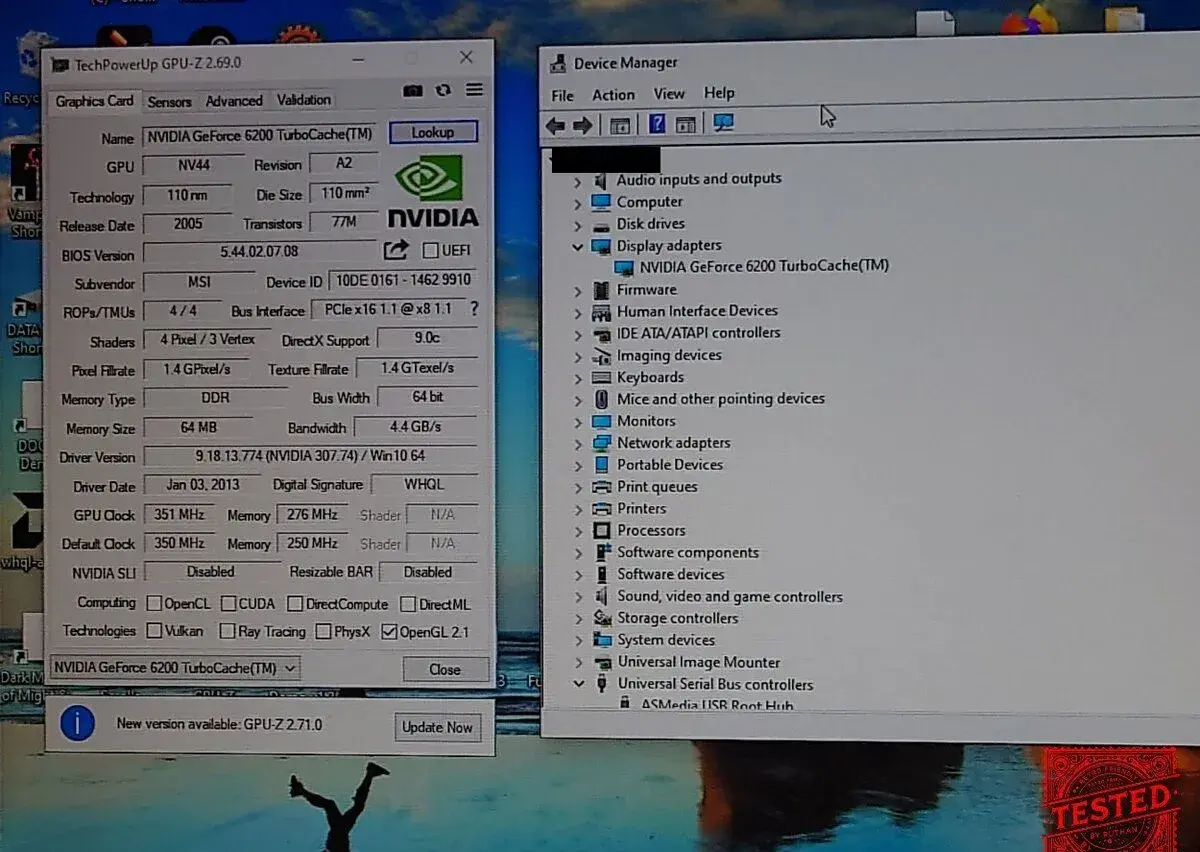The image size is (1200, 852).
Task: Click the Close button in GPU-Z
Action: 445,669
